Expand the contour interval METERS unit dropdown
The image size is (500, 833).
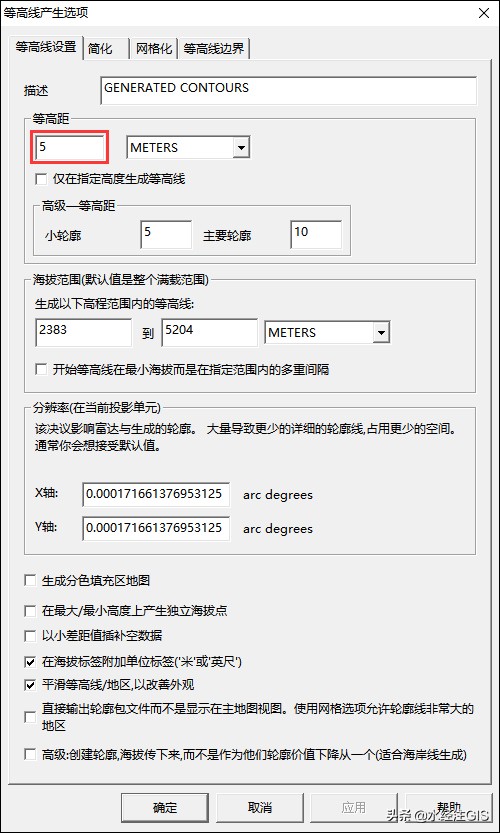click(x=188, y=148)
